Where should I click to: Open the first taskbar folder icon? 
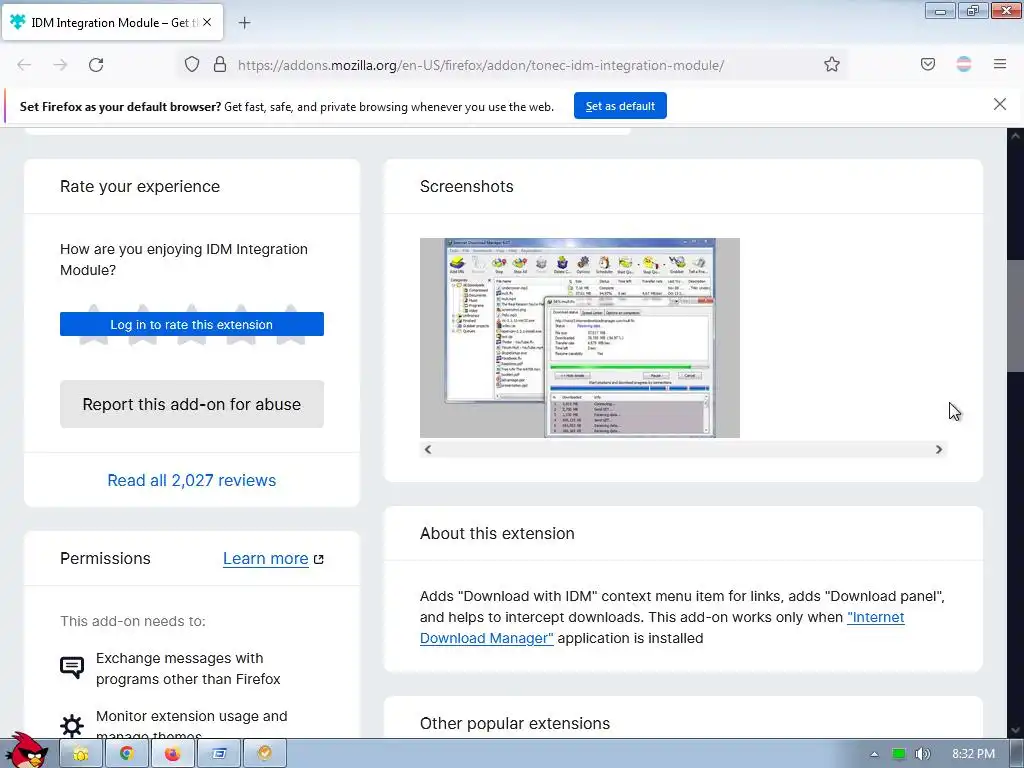tap(80, 754)
